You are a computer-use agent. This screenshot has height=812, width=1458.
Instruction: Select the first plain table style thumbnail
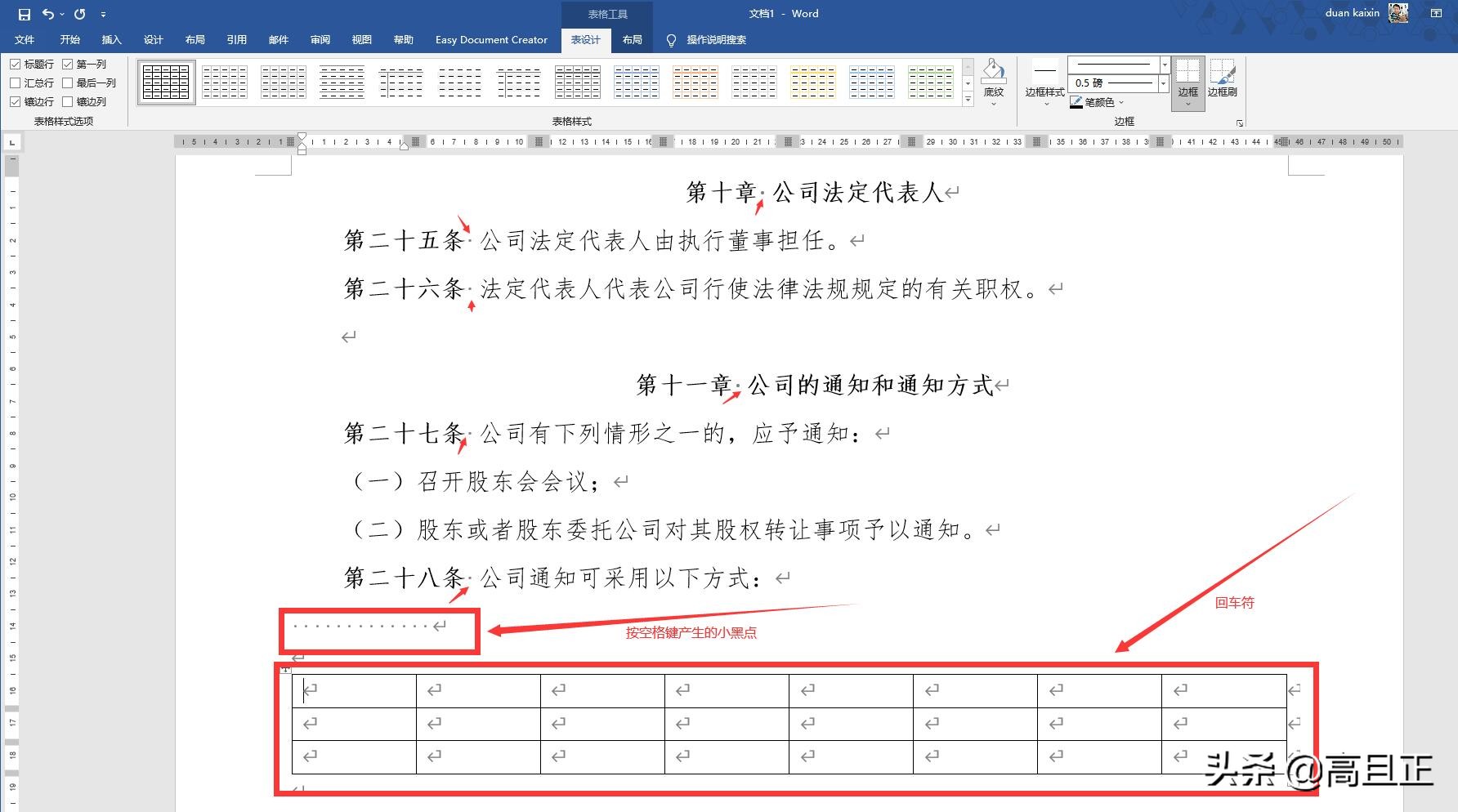(165, 82)
